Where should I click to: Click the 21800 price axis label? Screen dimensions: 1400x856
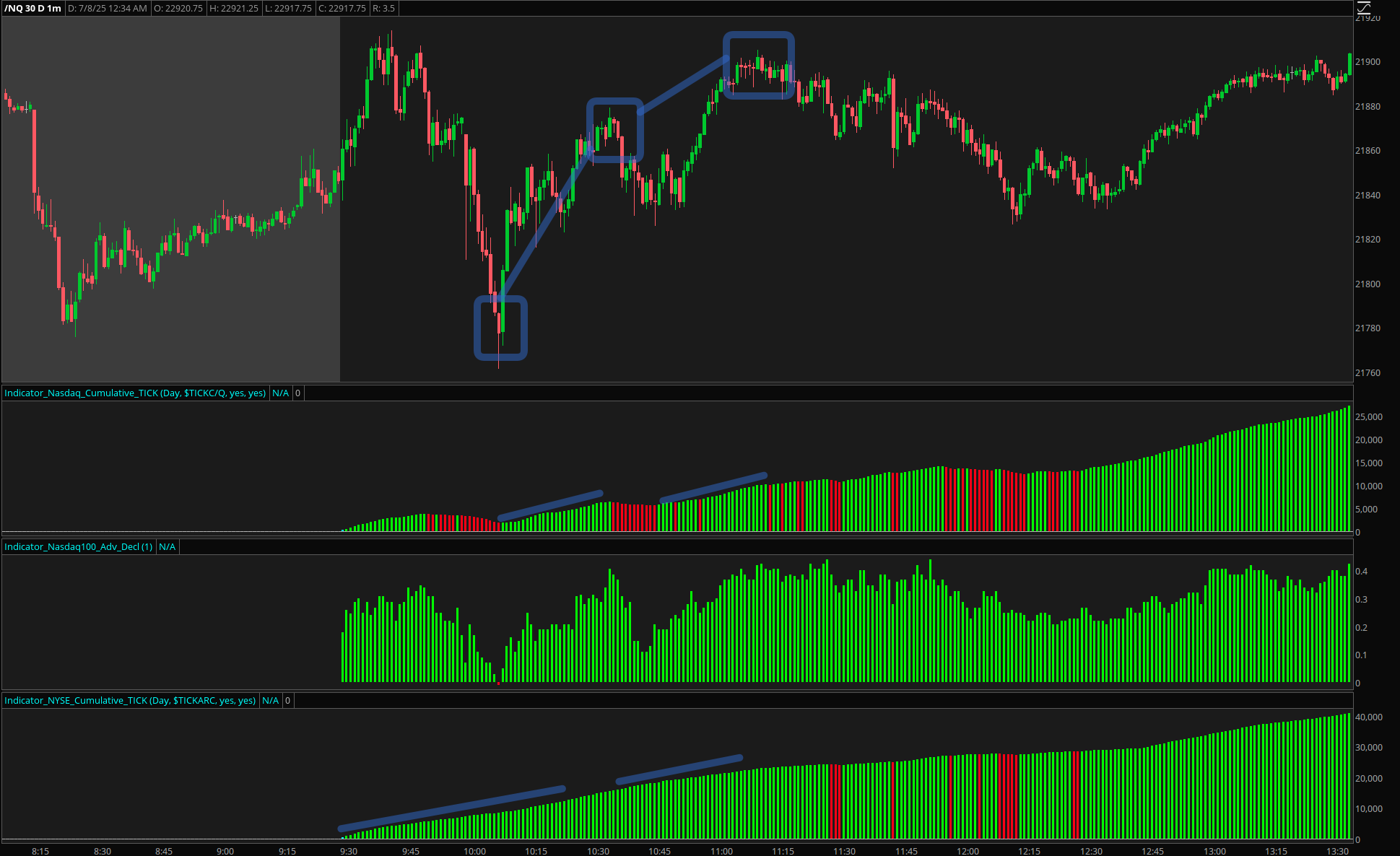pos(1368,284)
